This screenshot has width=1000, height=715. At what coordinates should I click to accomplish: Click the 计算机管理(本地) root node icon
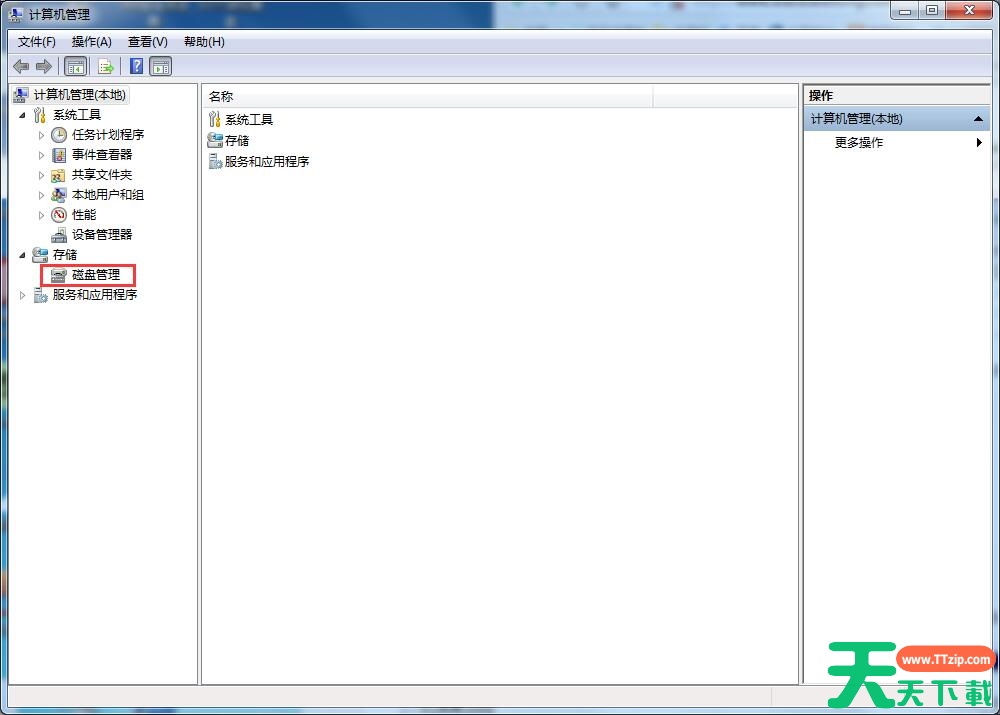pyautogui.click(x=20, y=95)
